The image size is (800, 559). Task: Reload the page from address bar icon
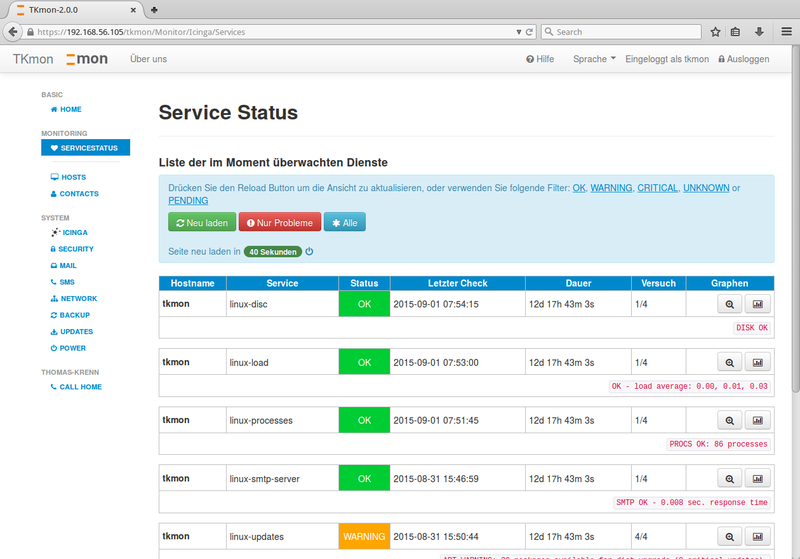tap(529, 32)
